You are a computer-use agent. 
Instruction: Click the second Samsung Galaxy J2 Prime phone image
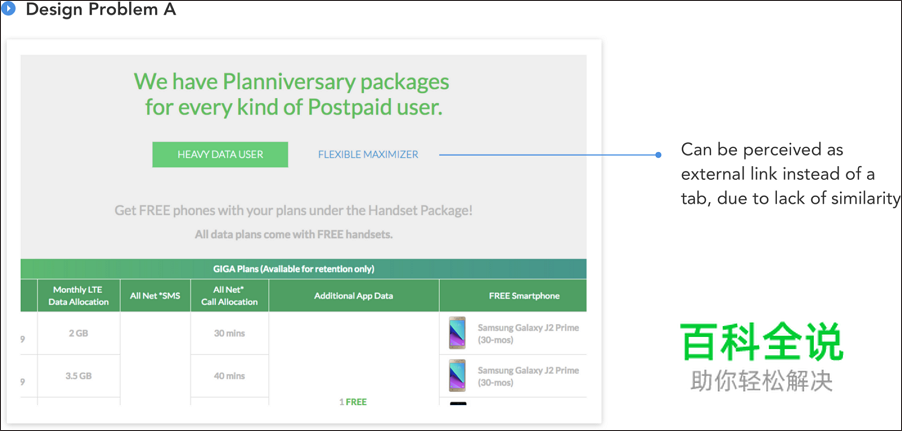457,376
